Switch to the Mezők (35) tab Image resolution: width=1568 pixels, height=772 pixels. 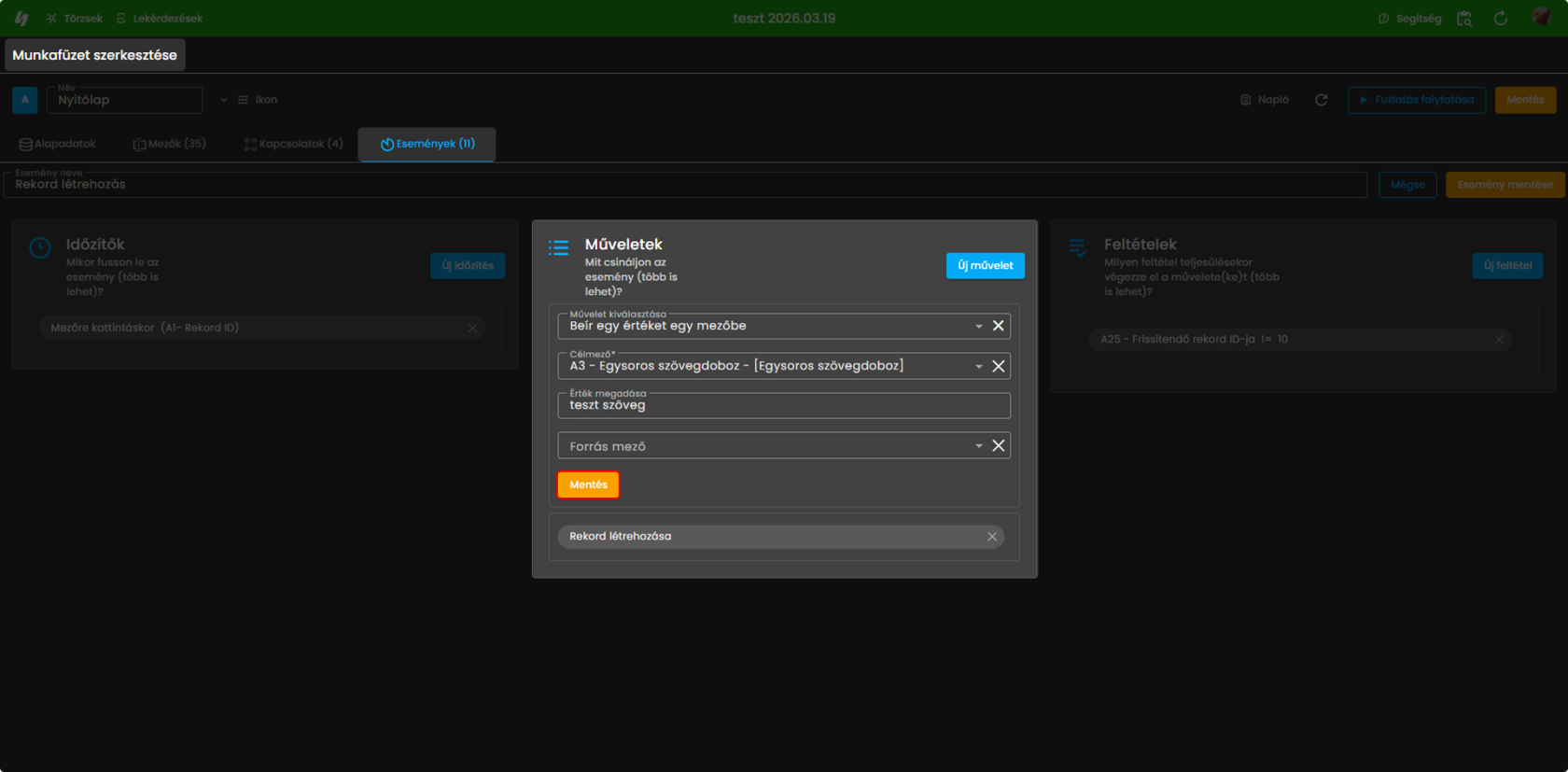pyautogui.click(x=169, y=144)
